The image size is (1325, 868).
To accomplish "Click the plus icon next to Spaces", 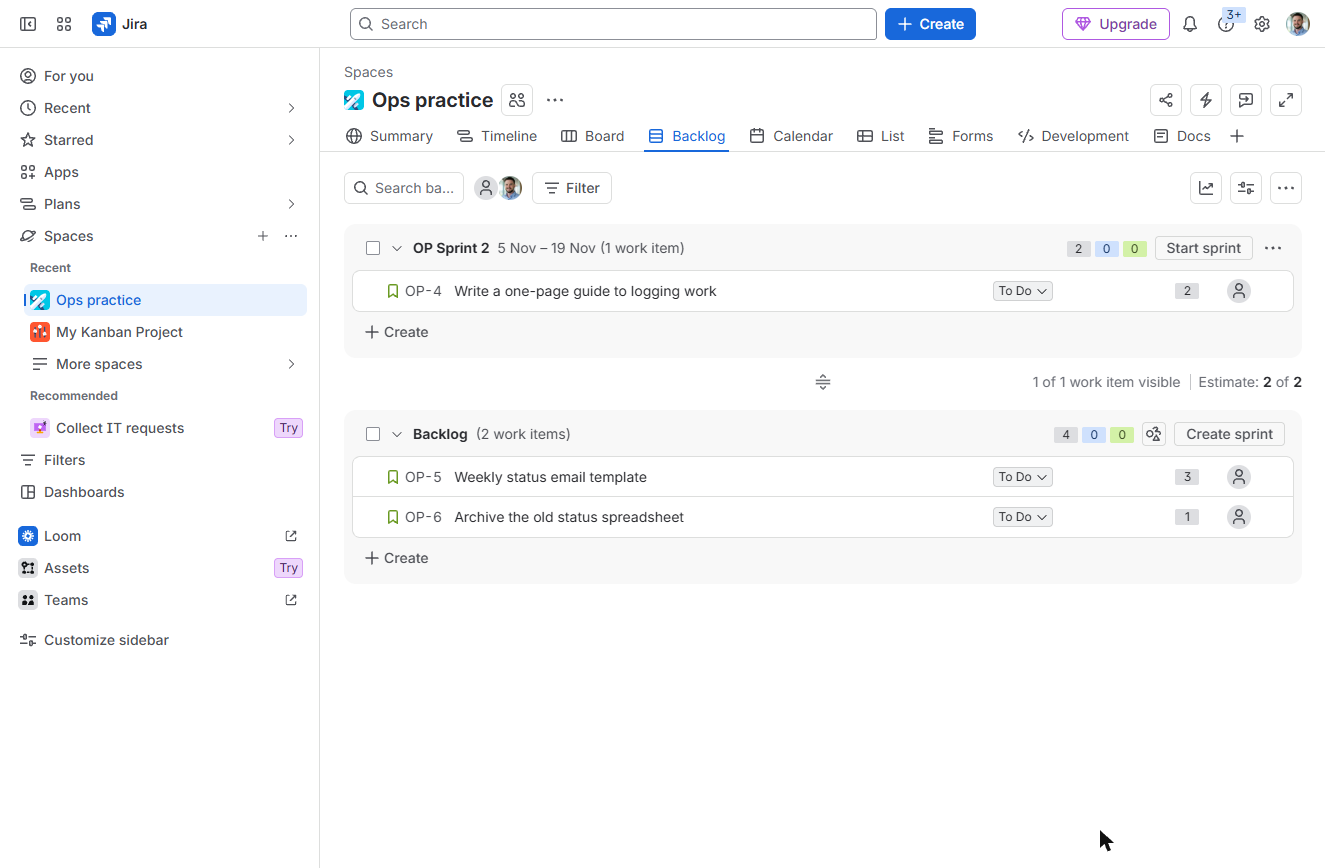I will point(263,236).
